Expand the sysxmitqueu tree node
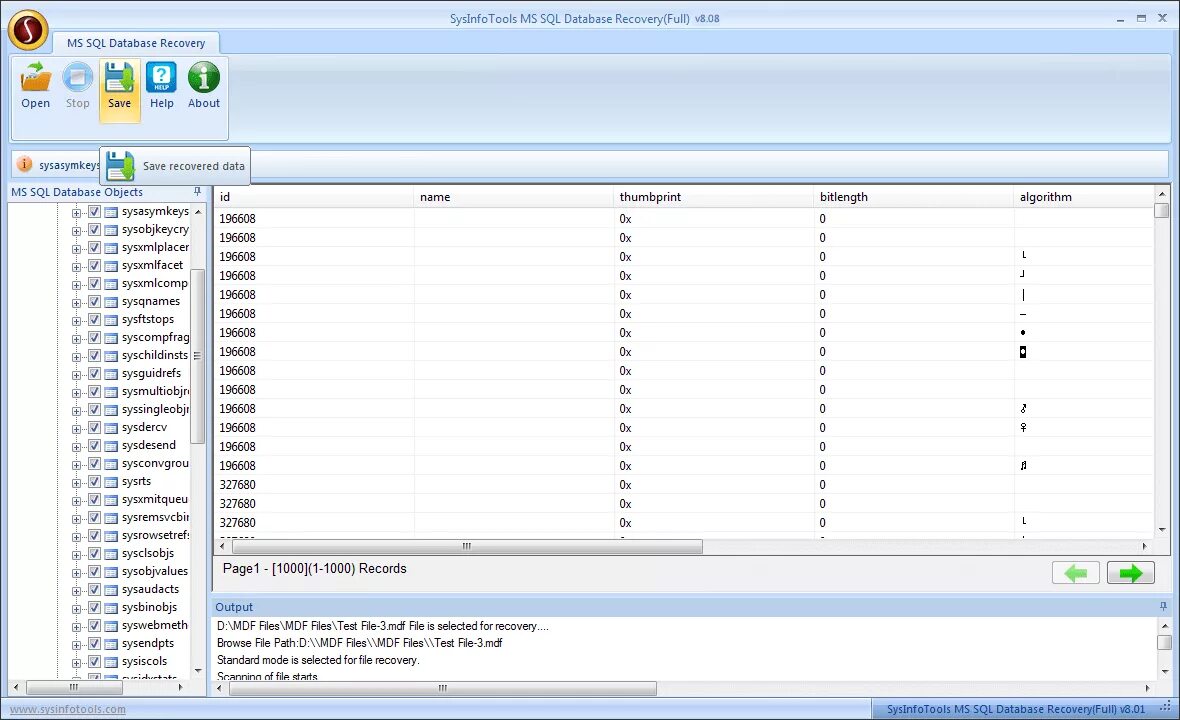This screenshot has height=720, width=1180. 76,501
